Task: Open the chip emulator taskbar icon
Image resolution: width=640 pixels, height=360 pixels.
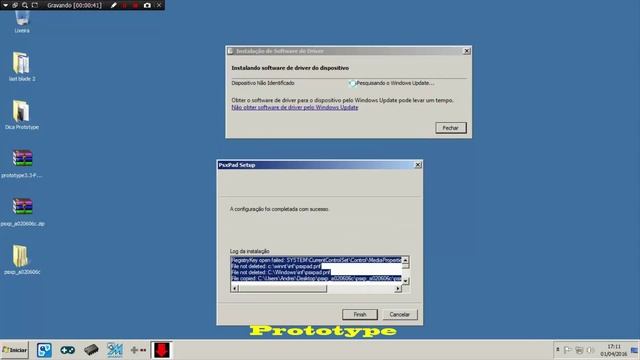Action: point(91,350)
